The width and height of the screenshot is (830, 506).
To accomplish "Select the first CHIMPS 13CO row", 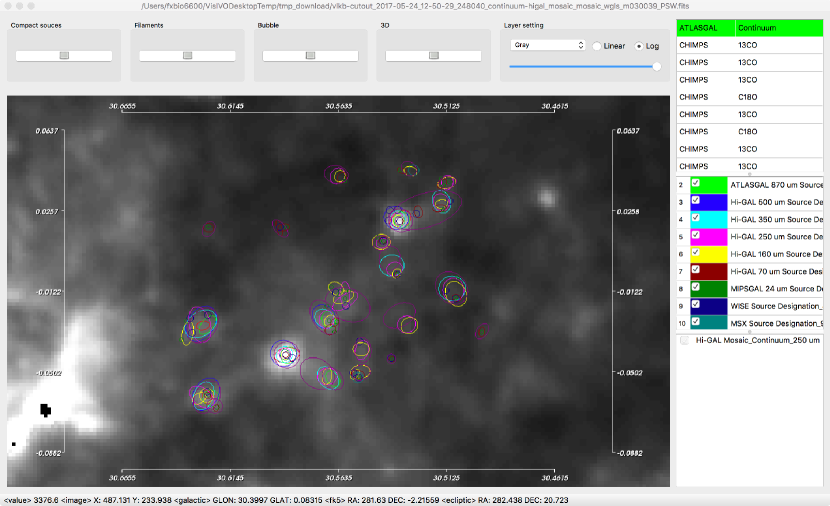I will [x=750, y=45].
